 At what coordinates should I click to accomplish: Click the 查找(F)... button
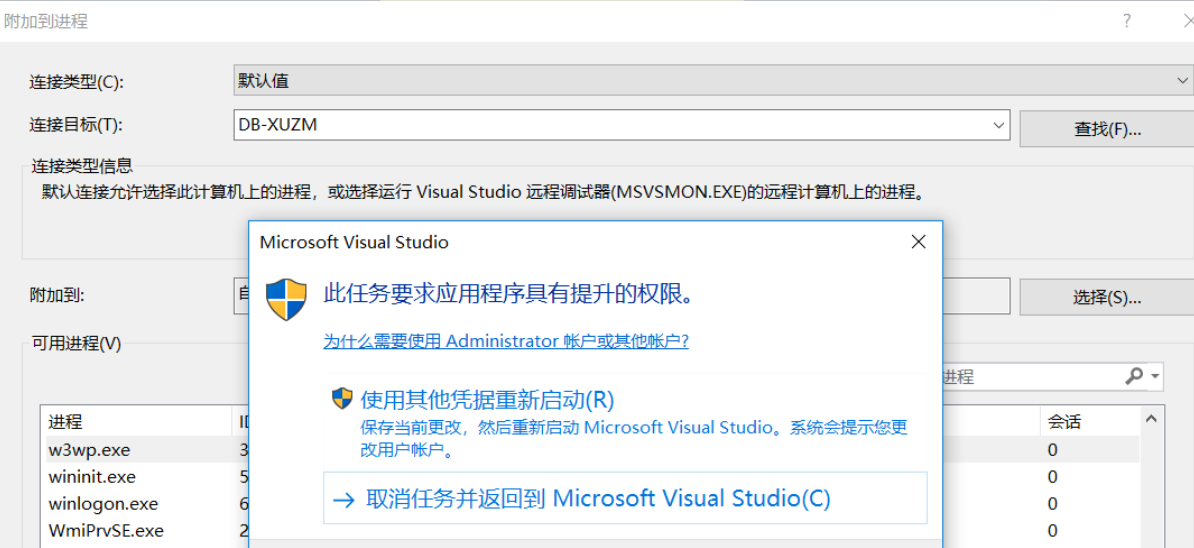1107,129
